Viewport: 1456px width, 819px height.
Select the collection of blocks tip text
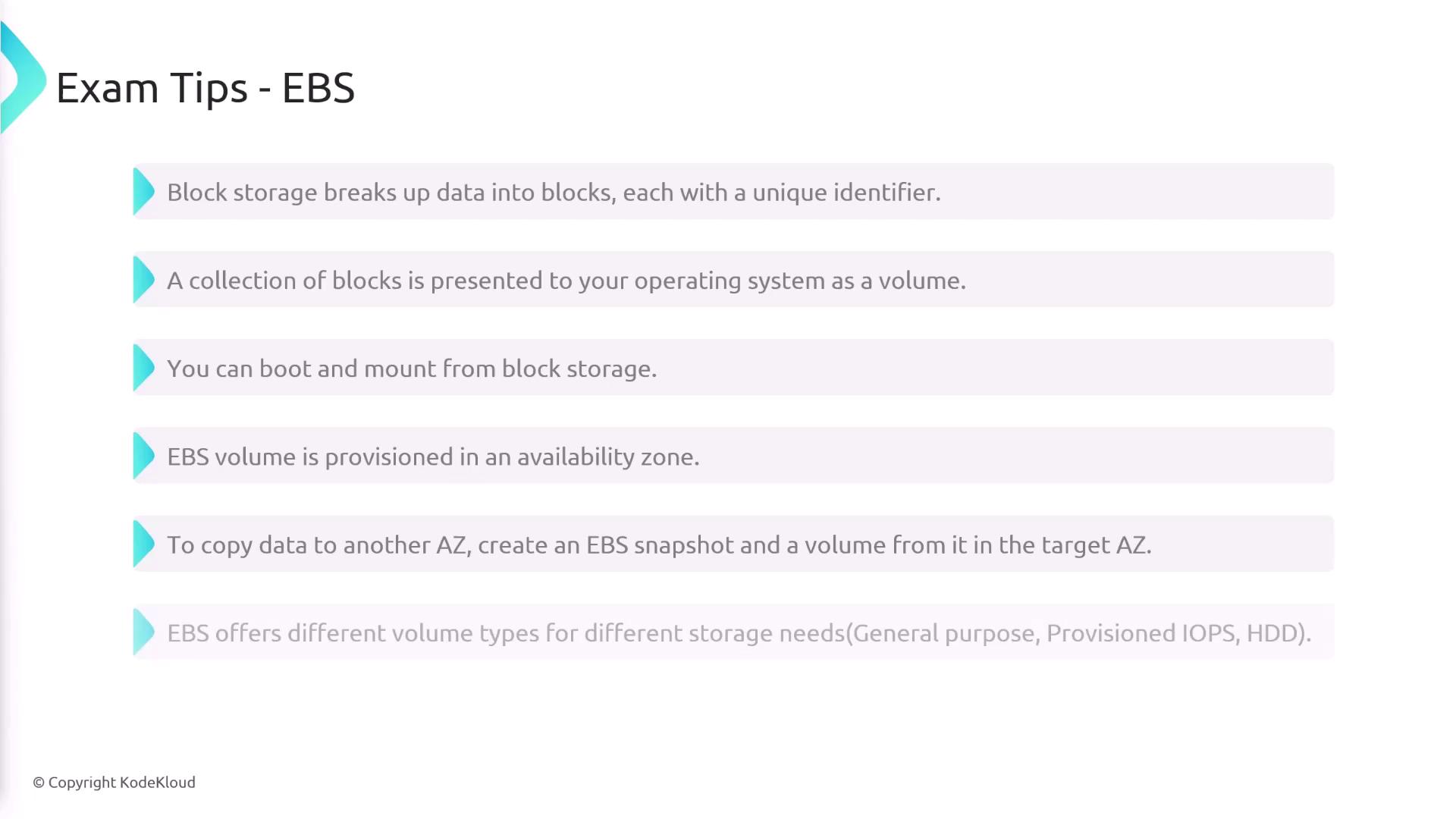tap(566, 281)
